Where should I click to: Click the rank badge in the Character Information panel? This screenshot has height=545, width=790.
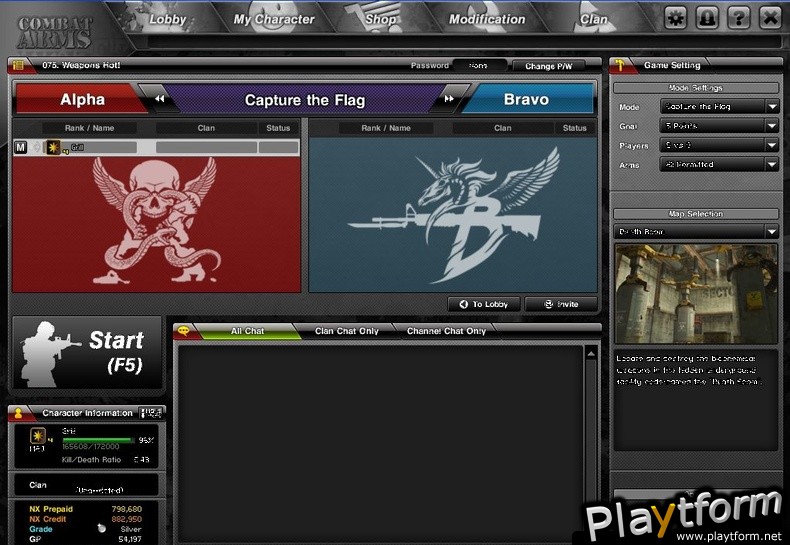[x=38, y=436]
